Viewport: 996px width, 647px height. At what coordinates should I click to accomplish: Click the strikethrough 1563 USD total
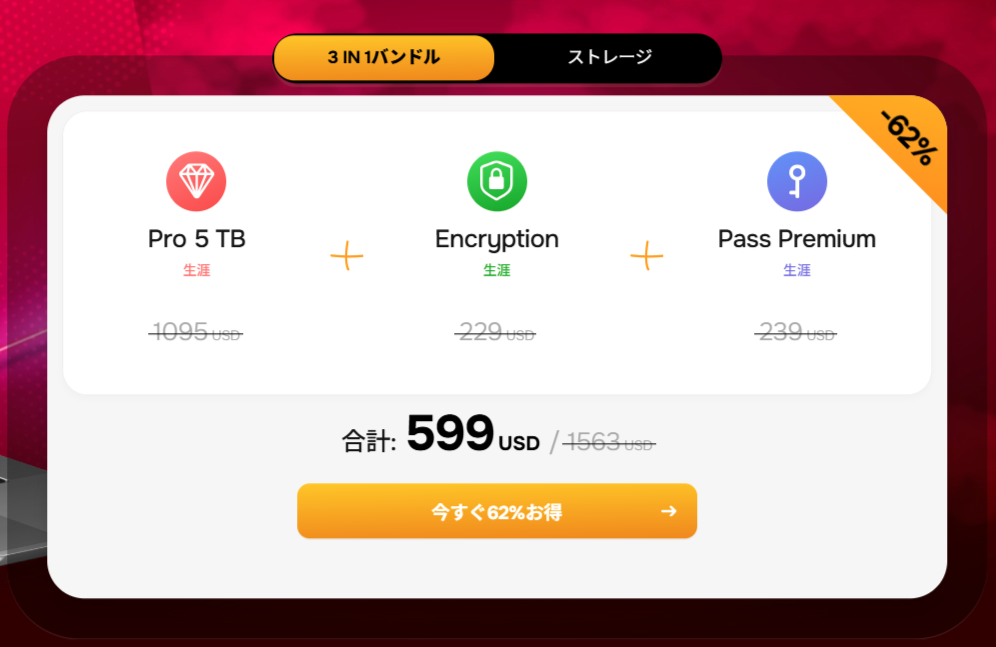pyautogui.click(x=609, y=441)
